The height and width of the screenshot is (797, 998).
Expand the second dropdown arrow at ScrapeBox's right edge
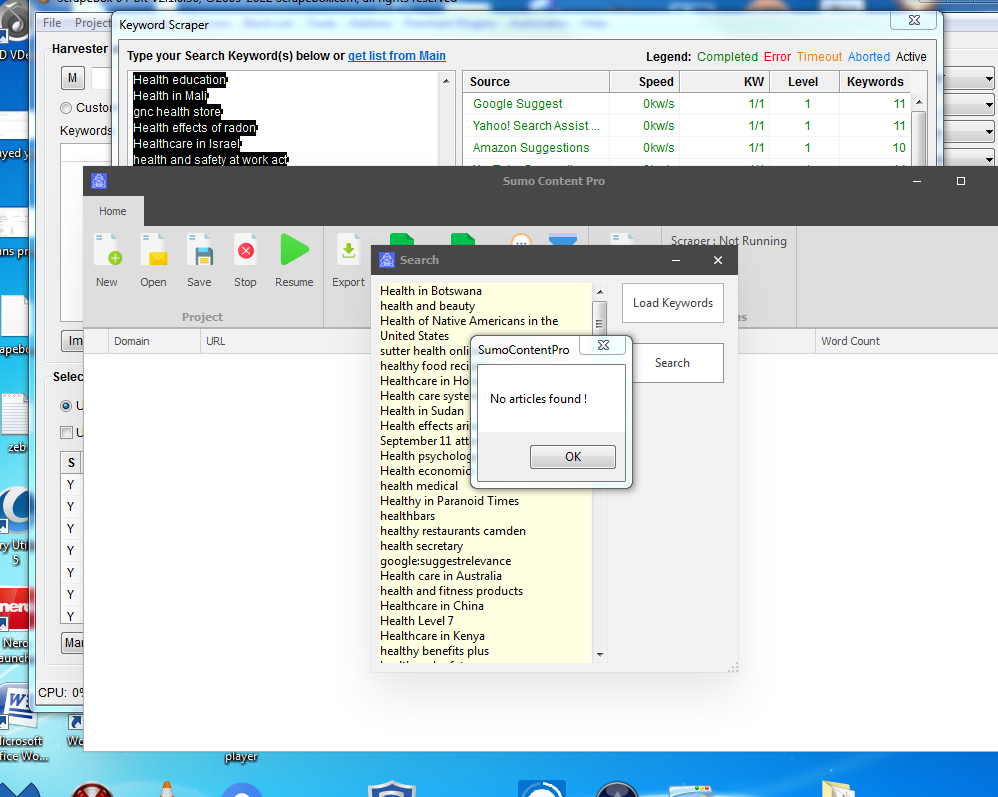[x=988, y=105]
